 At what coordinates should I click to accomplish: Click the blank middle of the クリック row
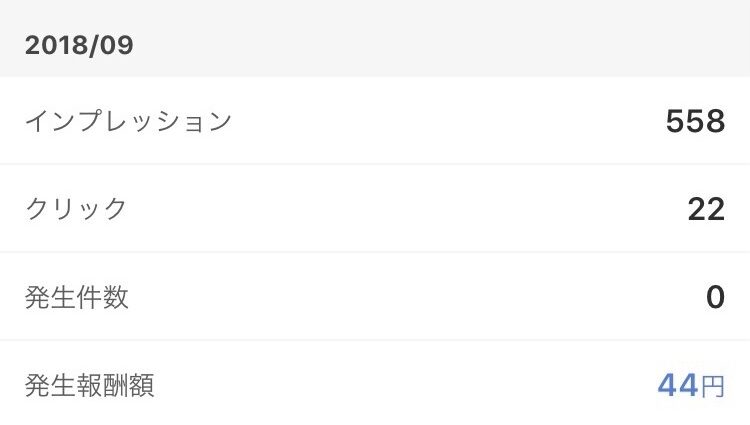click(400, 209)
